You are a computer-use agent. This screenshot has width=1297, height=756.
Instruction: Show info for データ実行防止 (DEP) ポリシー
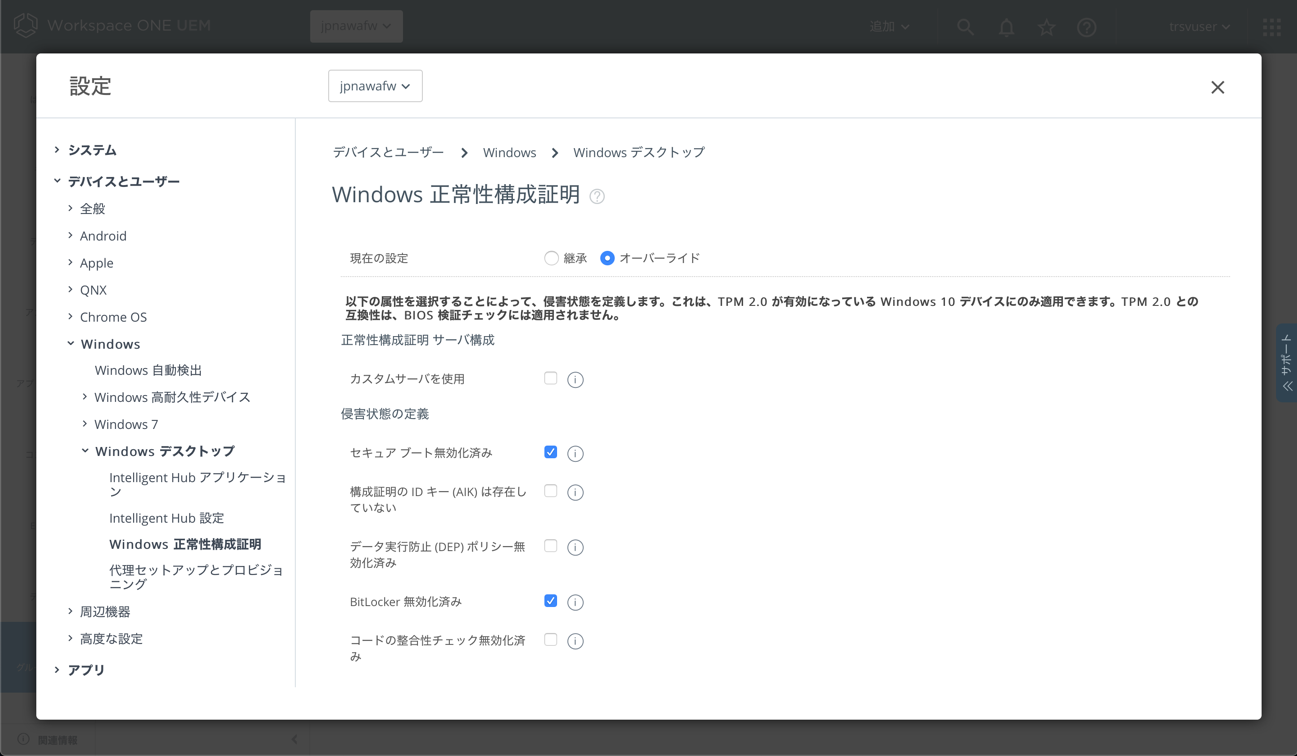click(575, 548)
